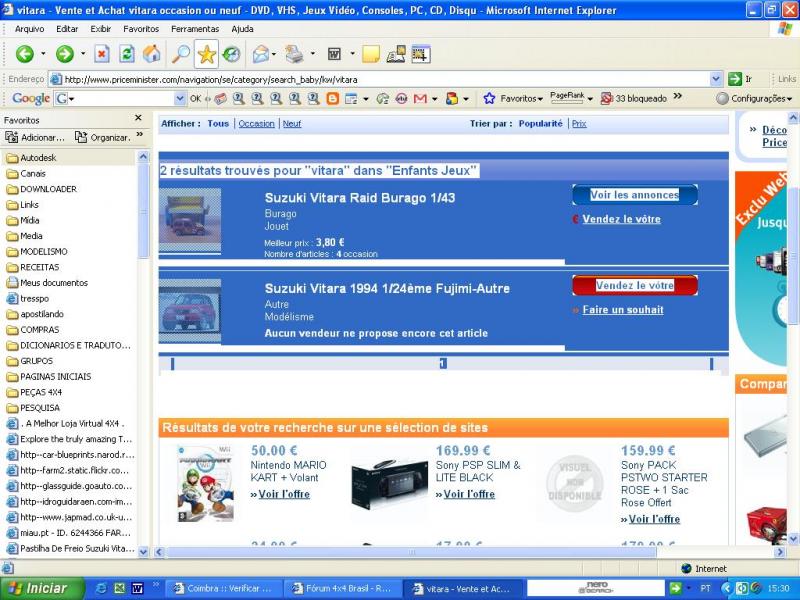Open the Pastilha De Freio Suzuki favorite
Screen dimensions: 800x600
(x=77, y=549)
